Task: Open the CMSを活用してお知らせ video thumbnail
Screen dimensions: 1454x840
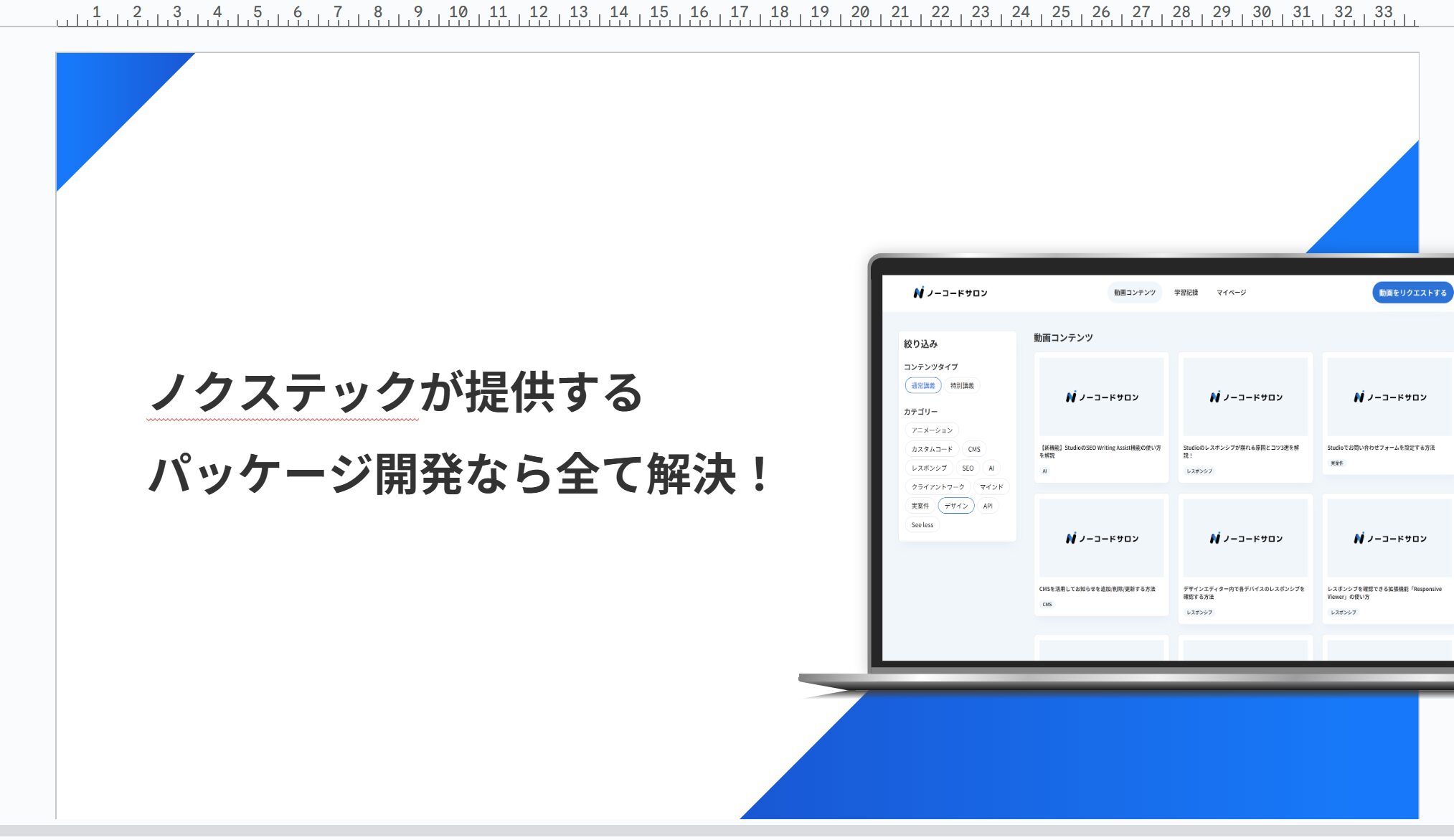Action: (x=1101, y=538)
